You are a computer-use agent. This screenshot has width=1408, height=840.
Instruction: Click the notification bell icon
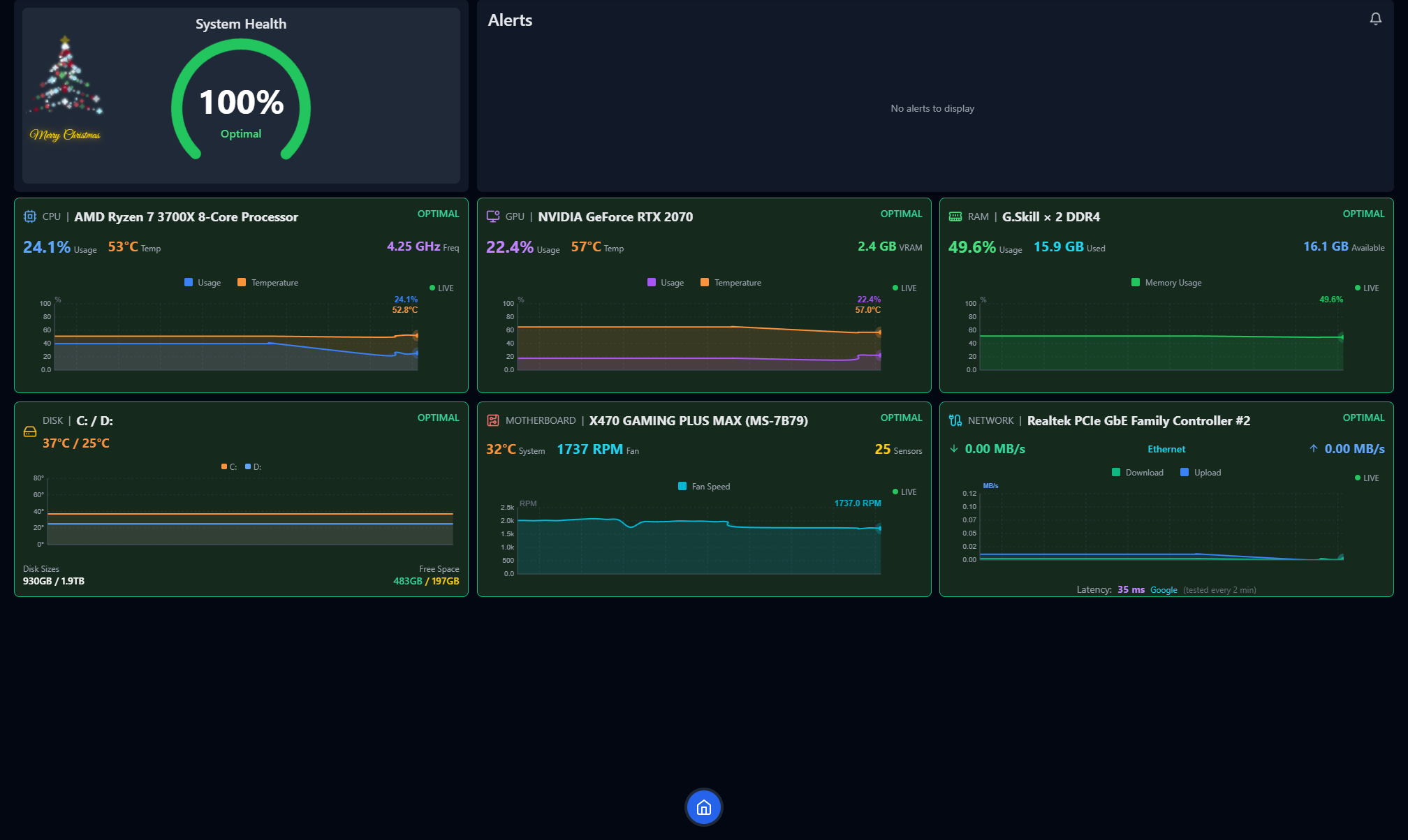1375,19
